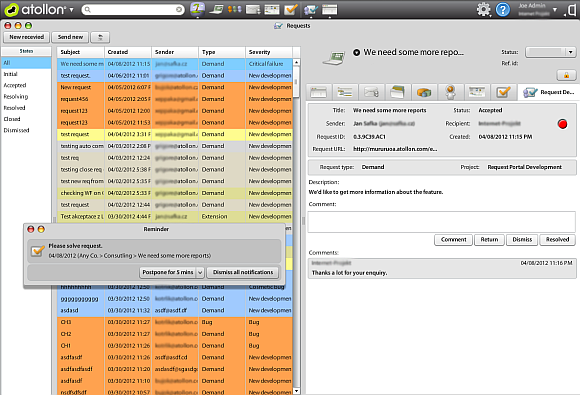The image size is (580, 395).
Task: Click Dismiss all notifications button
Action: point(243,273)
